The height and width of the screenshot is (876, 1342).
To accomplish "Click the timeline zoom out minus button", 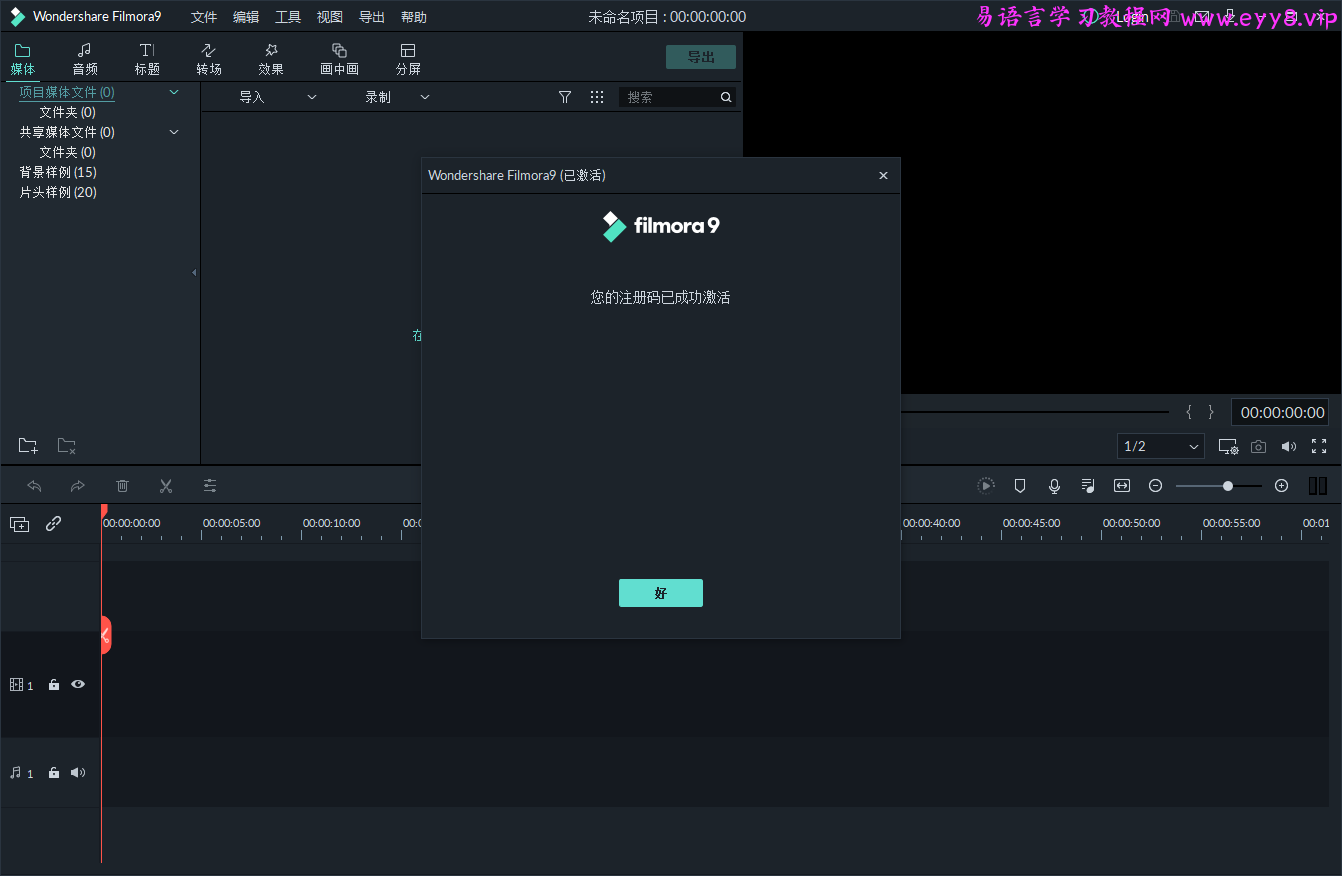I will (1156, 486).
